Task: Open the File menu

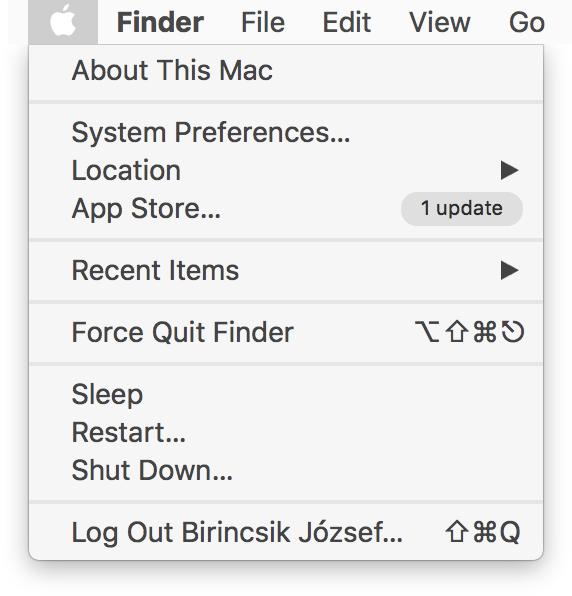Action: (263, 22)
